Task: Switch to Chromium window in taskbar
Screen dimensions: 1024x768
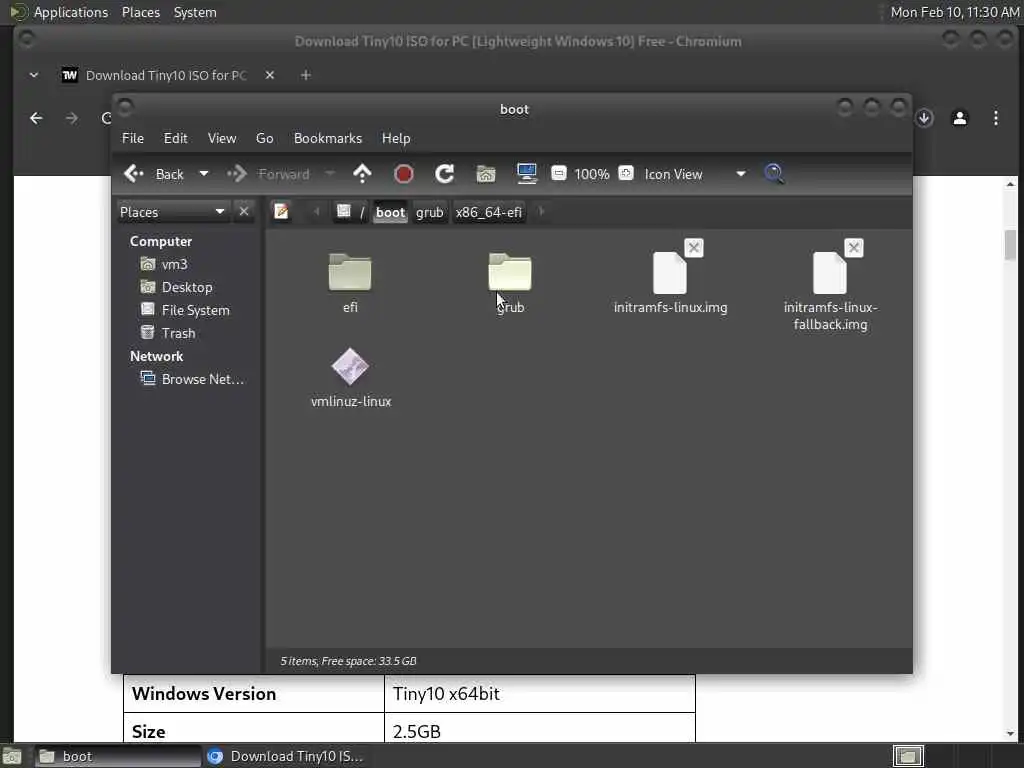Action: click(285, 756)
